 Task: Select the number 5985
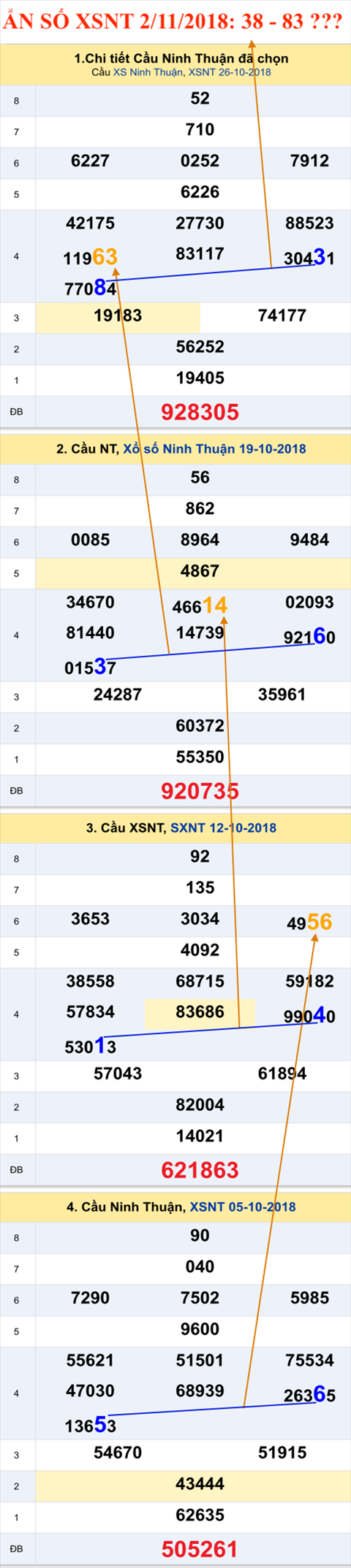309,1298
